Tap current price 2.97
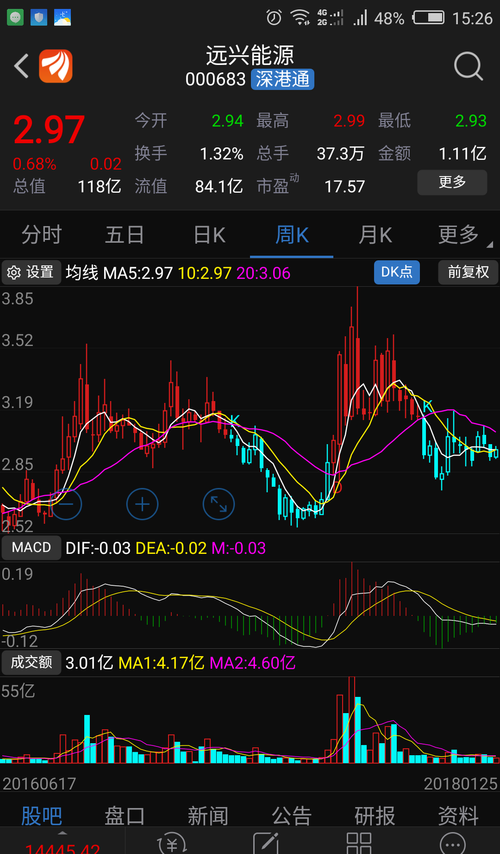Screen dimensions: 500x854 [49, 130]
